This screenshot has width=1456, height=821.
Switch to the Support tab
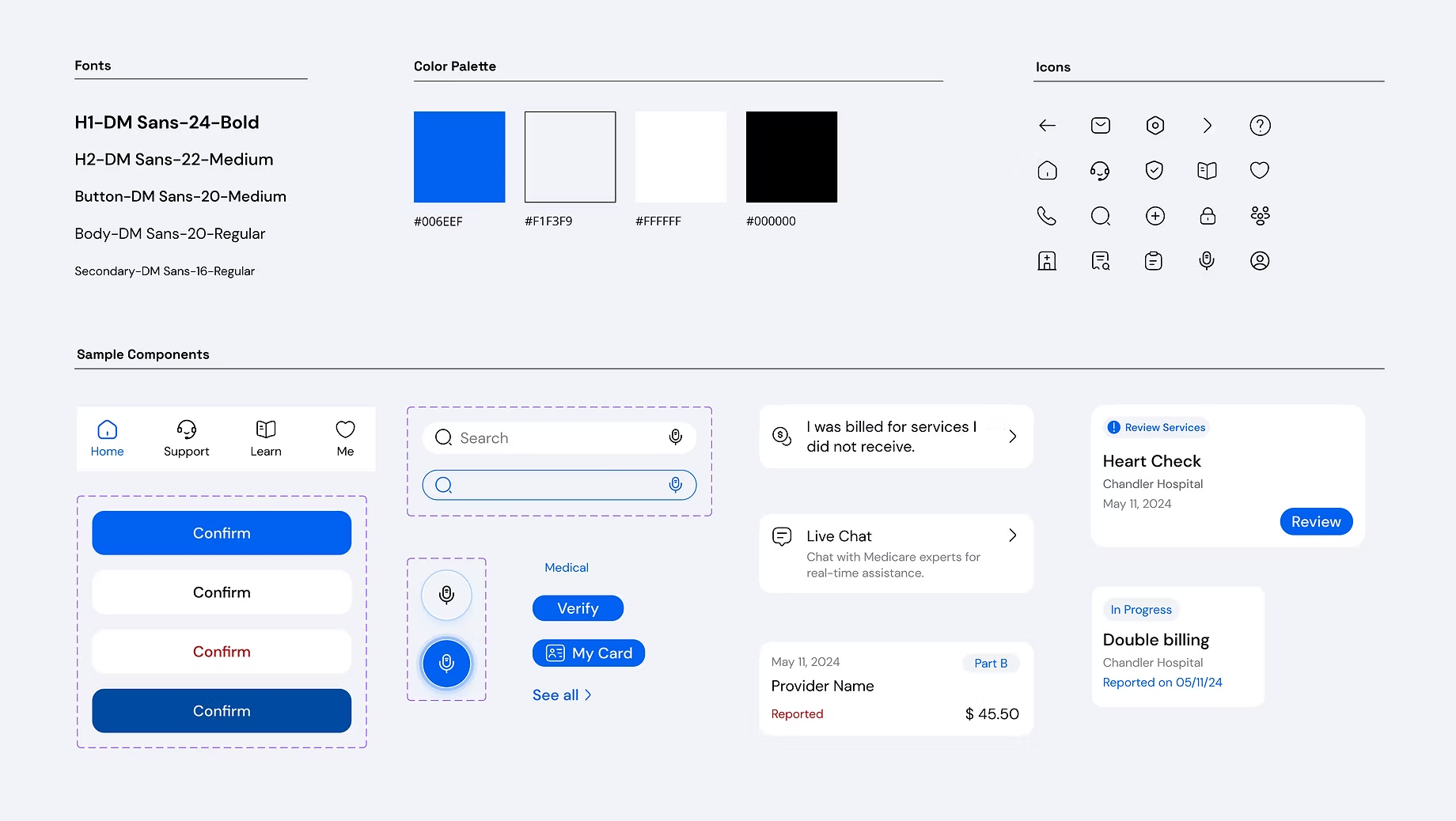187,438
